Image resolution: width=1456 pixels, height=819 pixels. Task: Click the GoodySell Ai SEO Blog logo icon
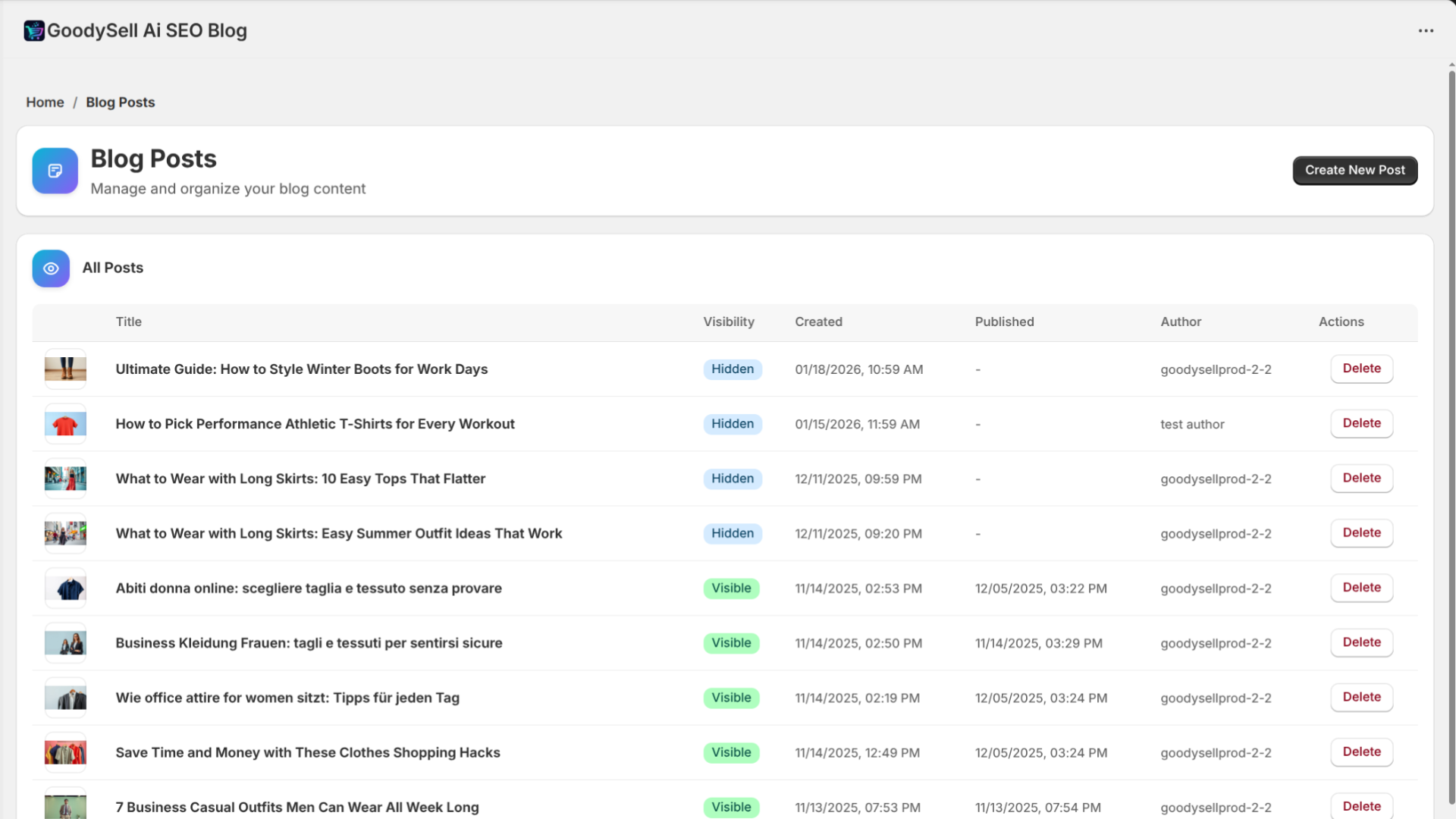coord(33,30)
